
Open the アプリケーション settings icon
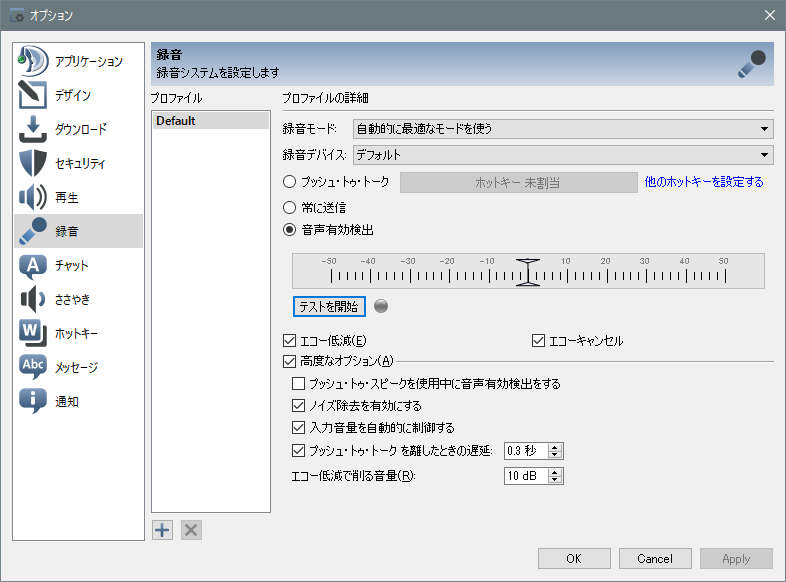pos(33,61)
